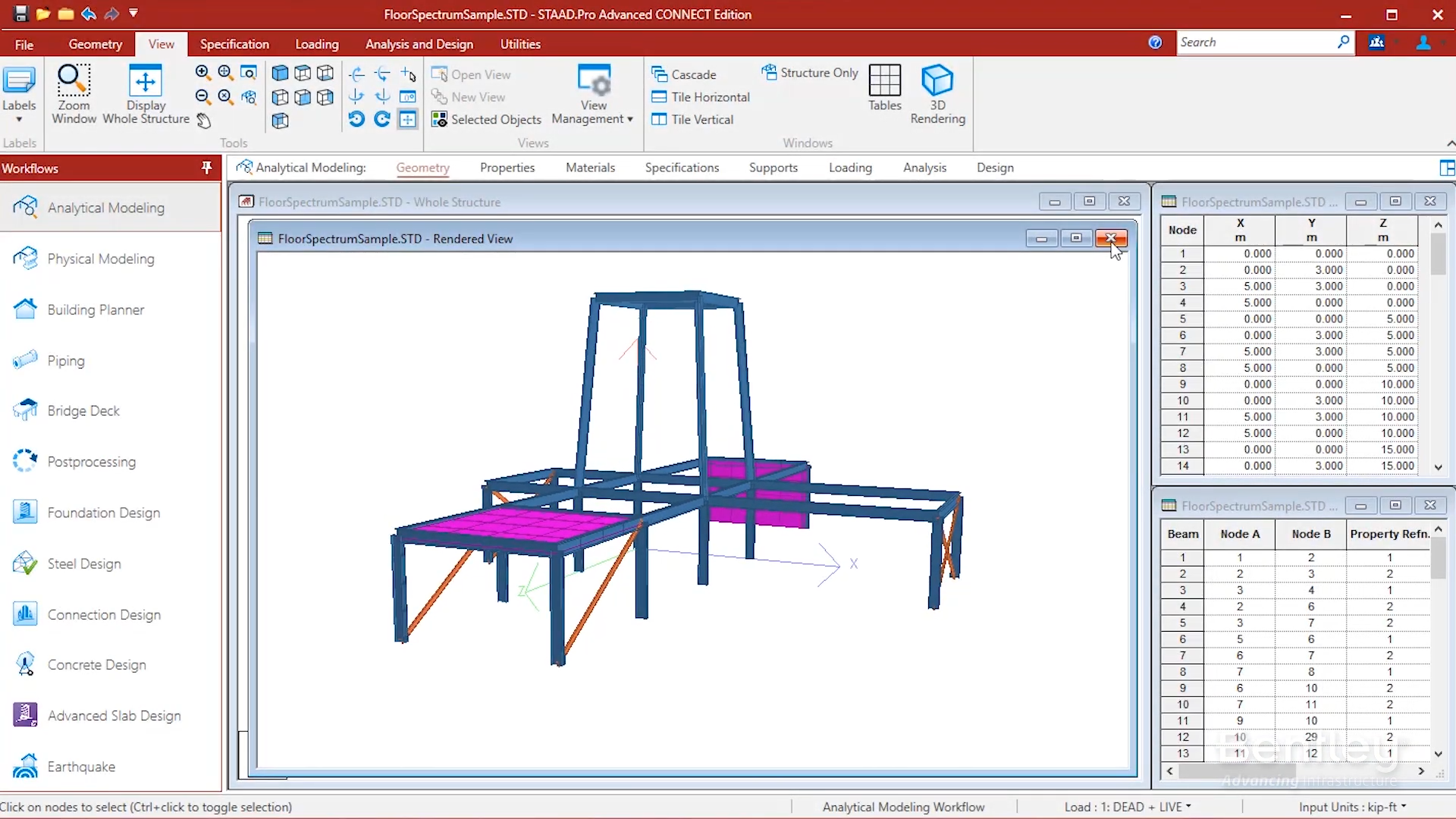Pin the Workflows panel
Screen dimensions: 1456x819
pyautogui.click(x=206, y=168)
